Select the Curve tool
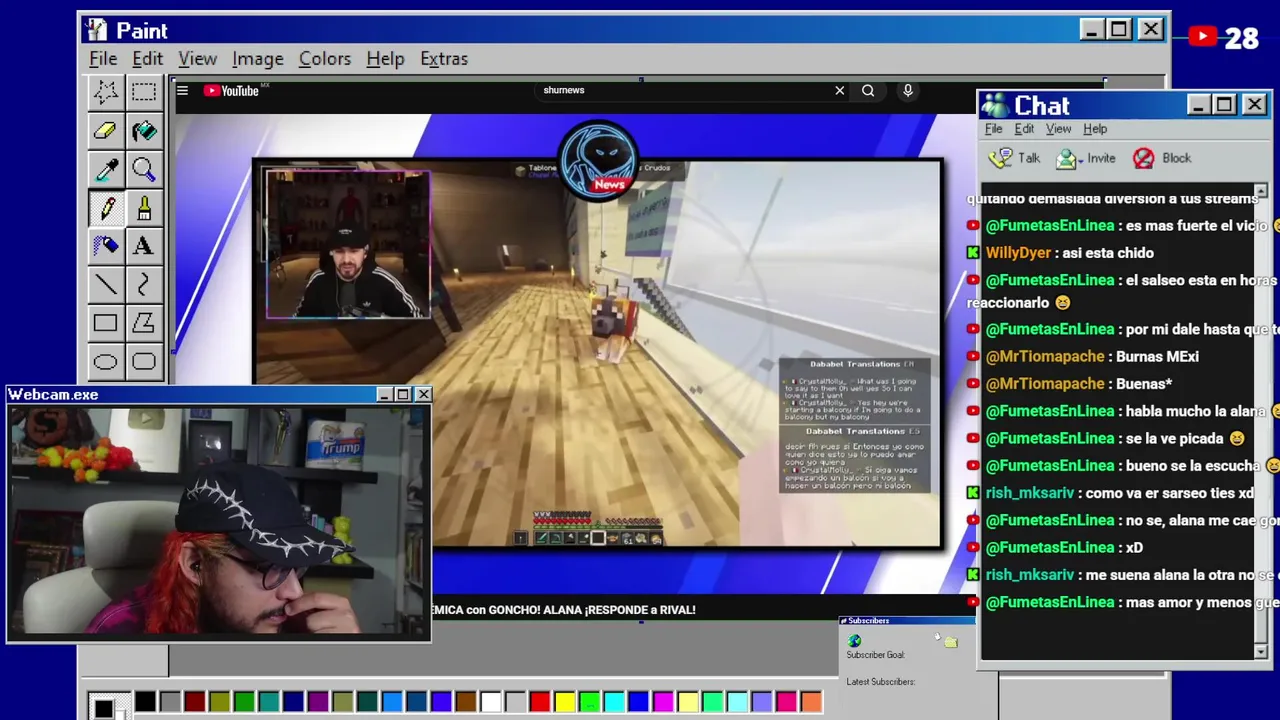 tap(143, 285)
